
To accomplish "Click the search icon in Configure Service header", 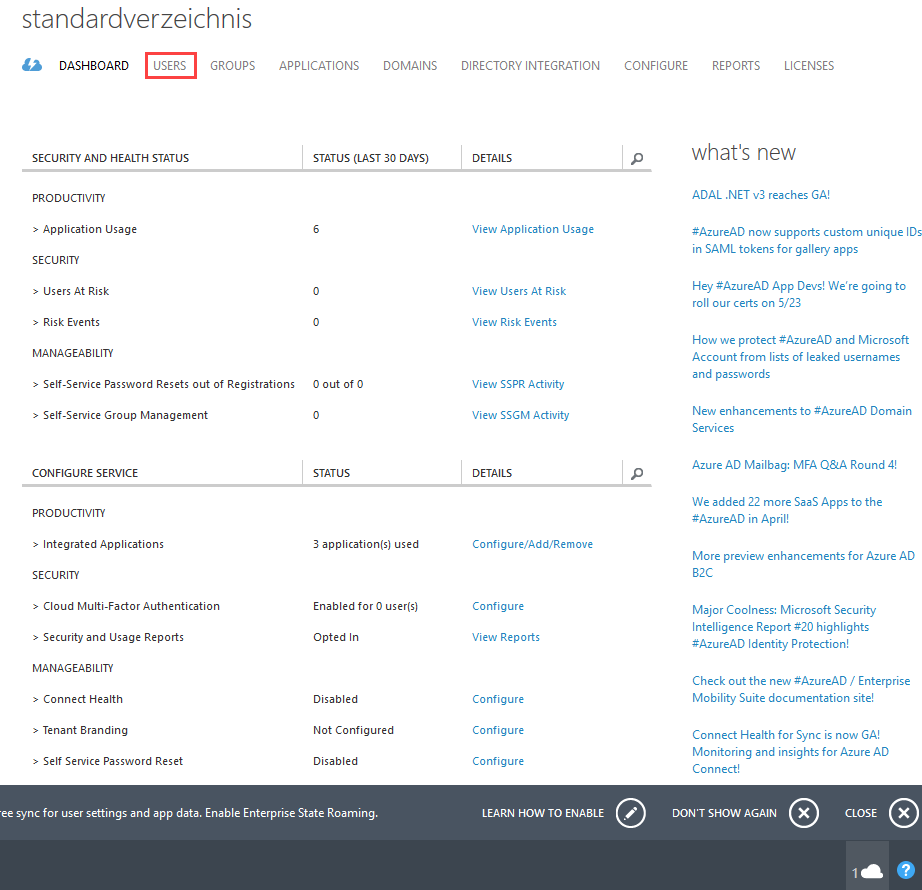I will click(x=637, y=473).
